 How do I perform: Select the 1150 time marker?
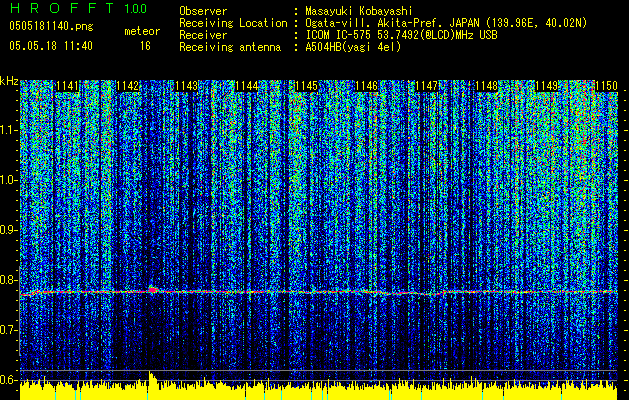(x=606, y=87)
